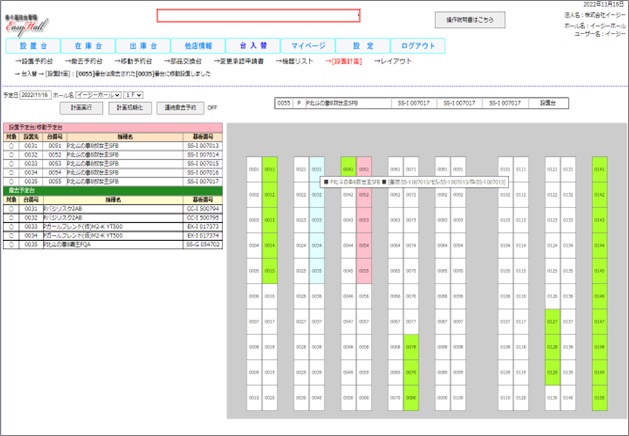Select green machine cell 0011 in layout
Viewport: 629px width, 436px height.
click(x=270, y=170)
